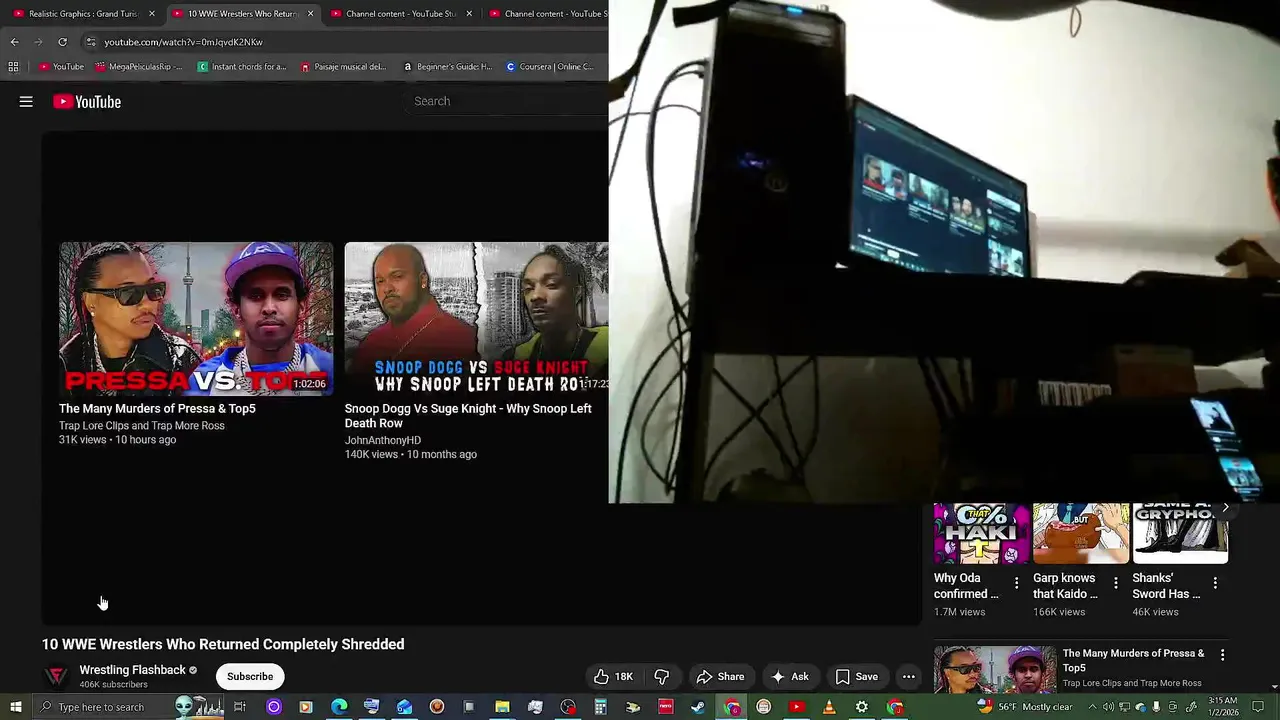Viewport: 1280px width, 720px height.
Task: Open the Wrestling Flashback channel avatar
Action: tap(57, 676)
